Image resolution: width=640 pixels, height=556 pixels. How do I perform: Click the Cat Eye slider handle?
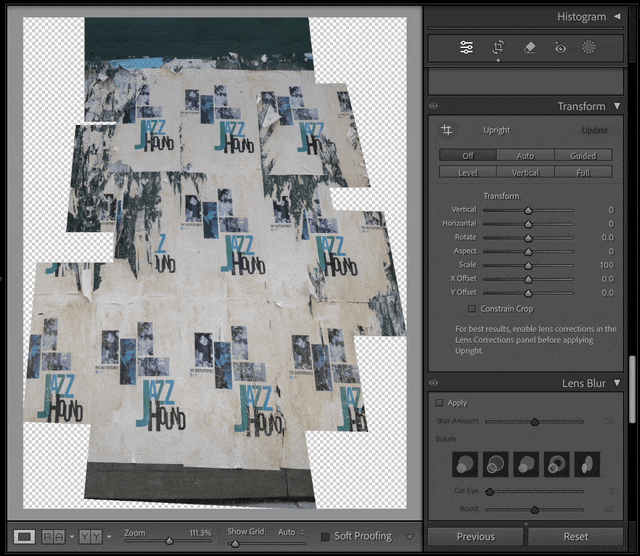point(489,492)
